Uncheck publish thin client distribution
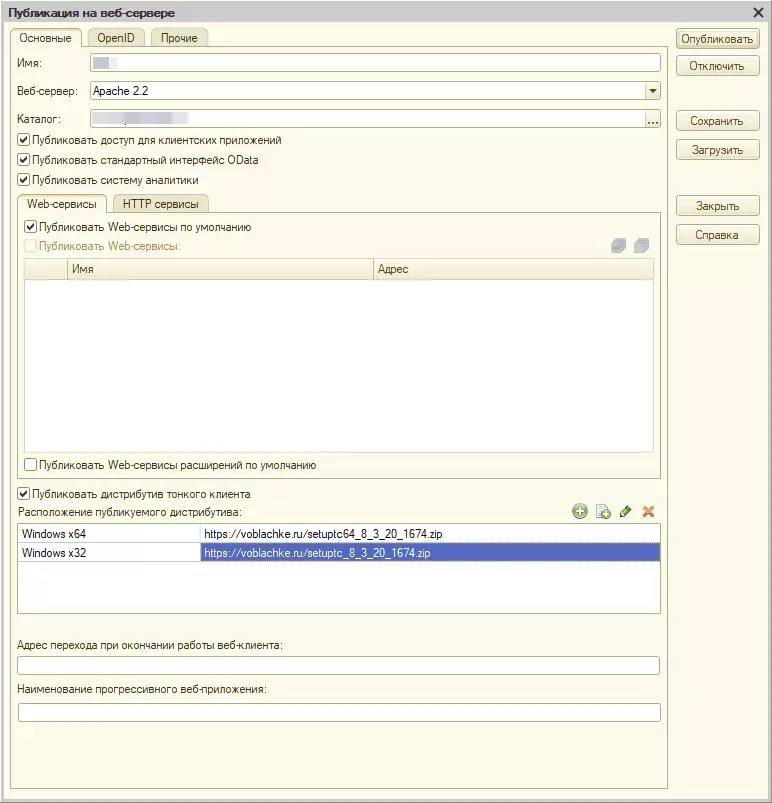This screenshot has height=803, width=772. [x=24, y=494]
